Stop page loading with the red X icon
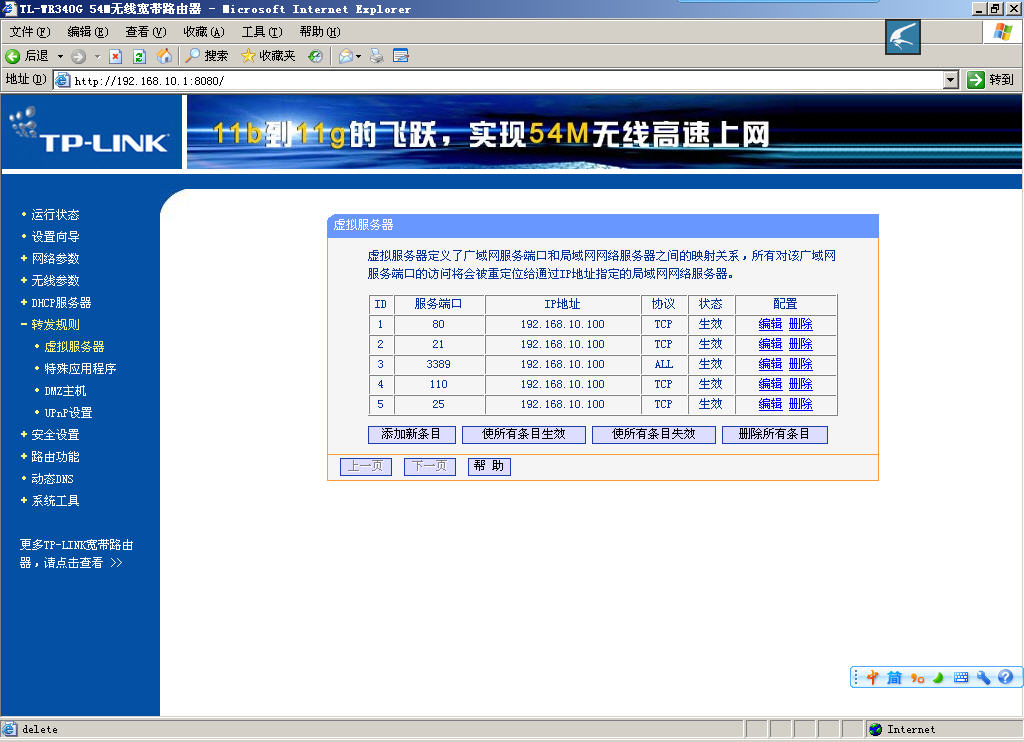The image size is (1024, 742). (x=116, y=56)
